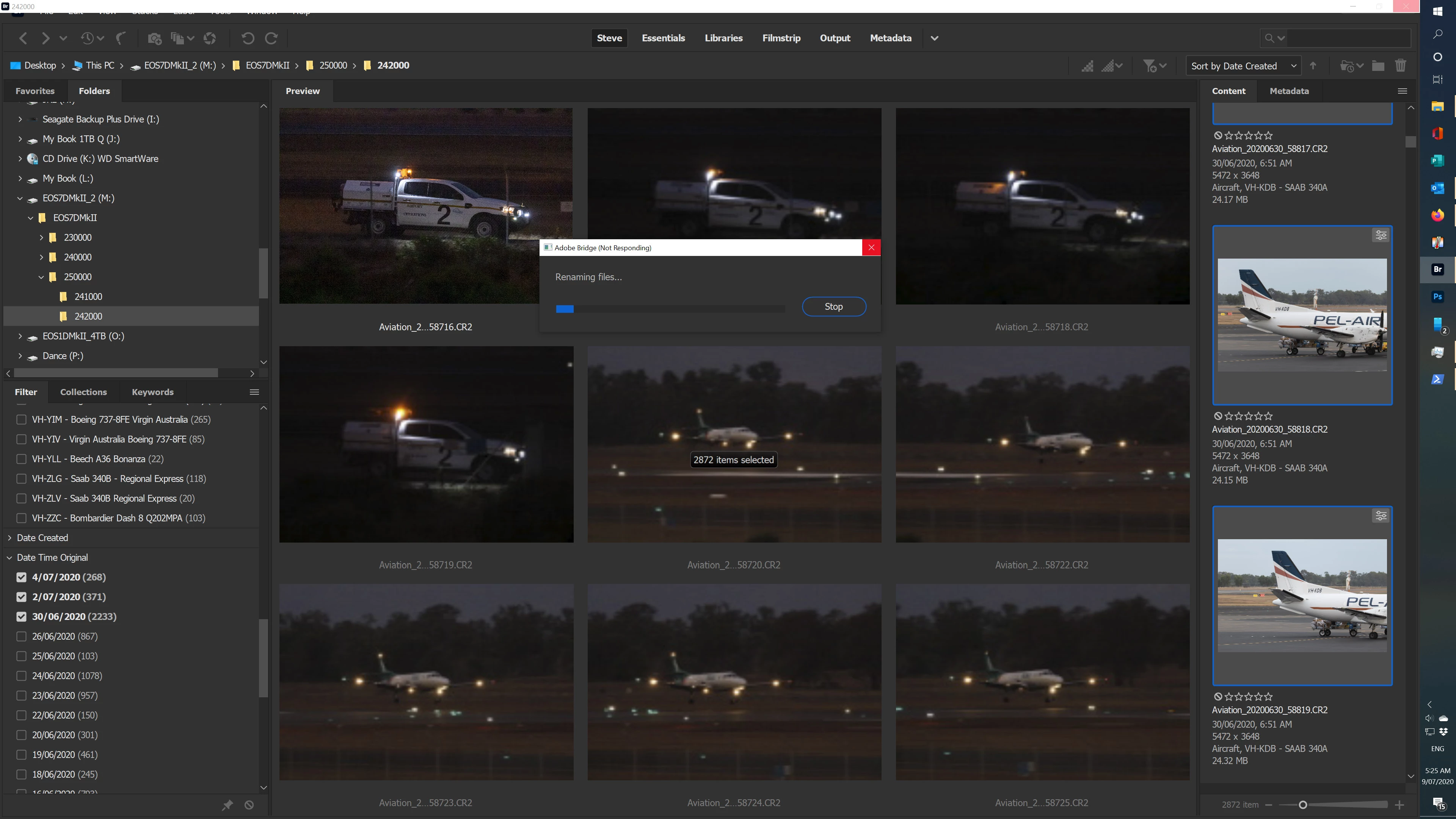Expand the 240000 folder in tree

pos(41,257)
